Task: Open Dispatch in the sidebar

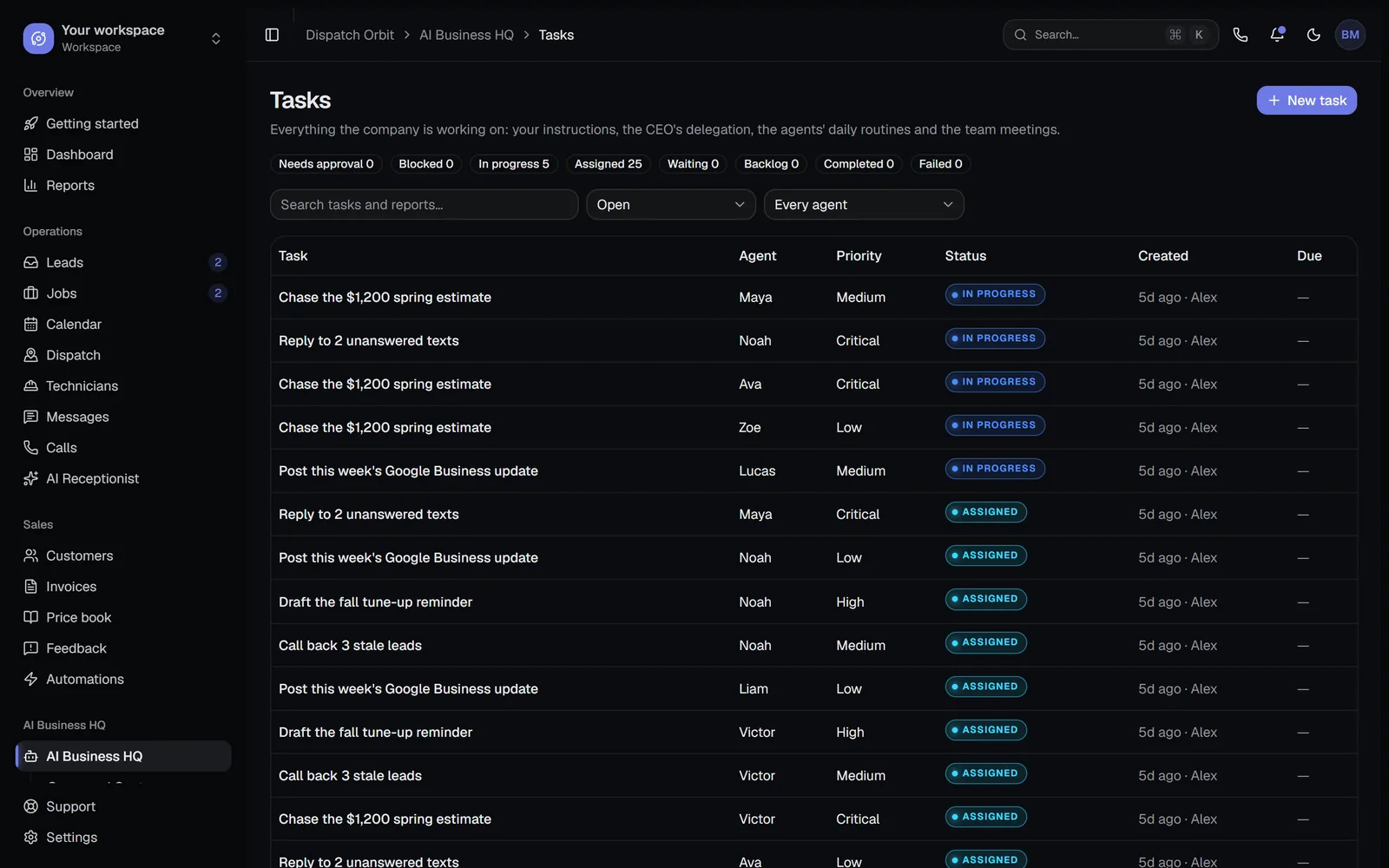Action: (x=123, y=355)
